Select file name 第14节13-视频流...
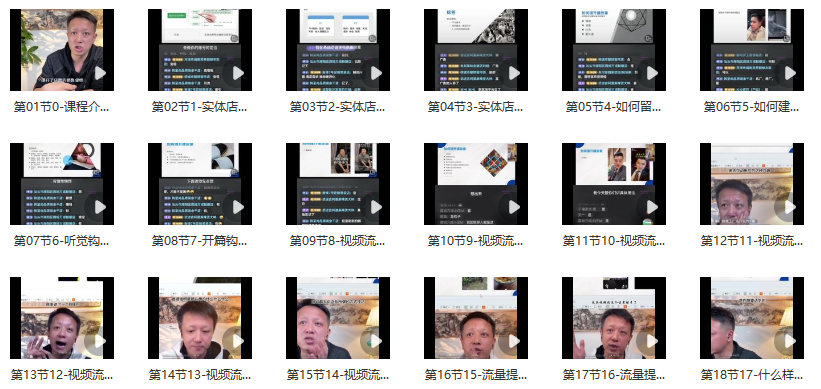Viewport: 821px width, 389px height. pyautogui.click(x=199, y=375)
